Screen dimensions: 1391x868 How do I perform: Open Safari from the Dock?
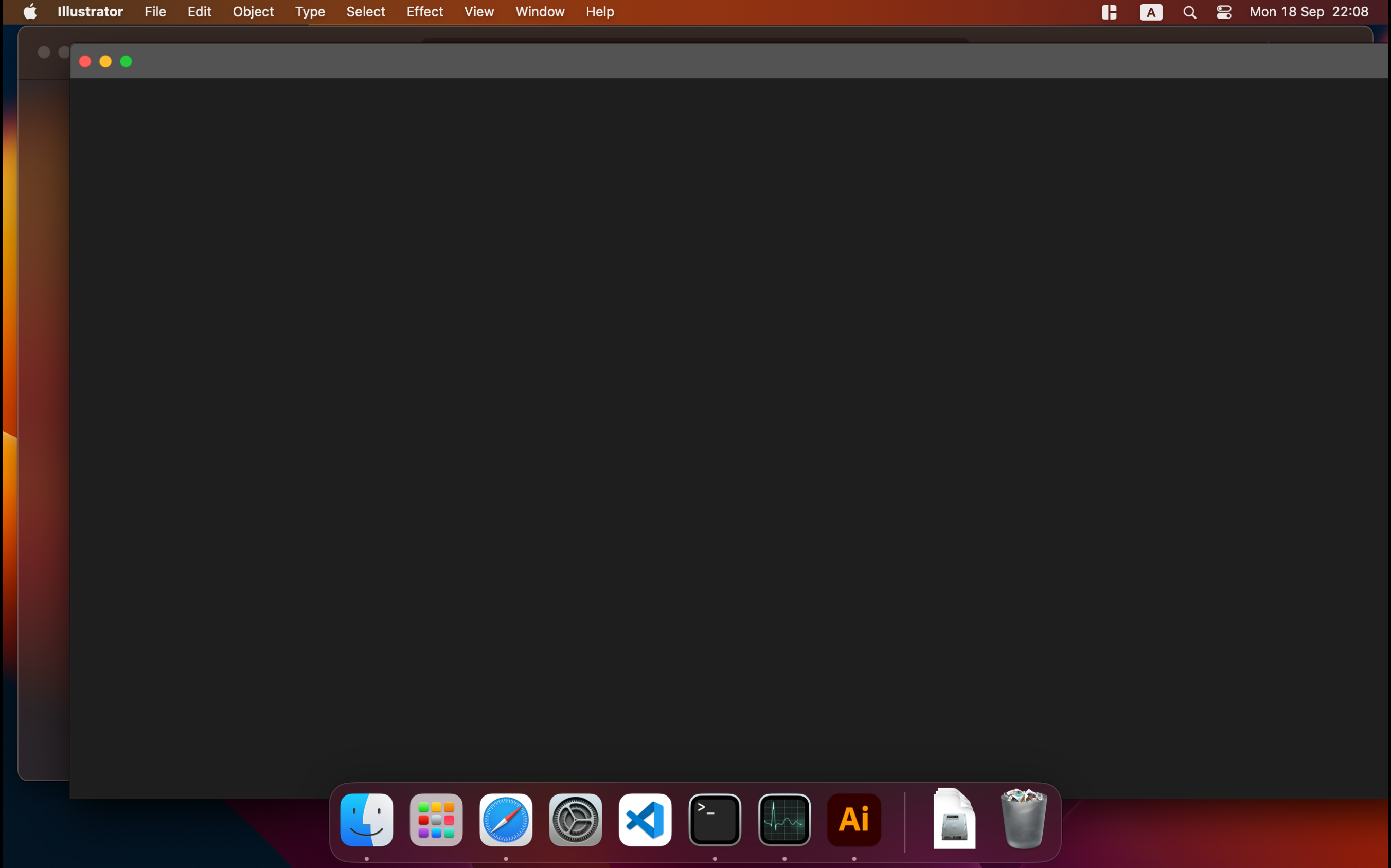pyautogui.click(x=505, y=819)
